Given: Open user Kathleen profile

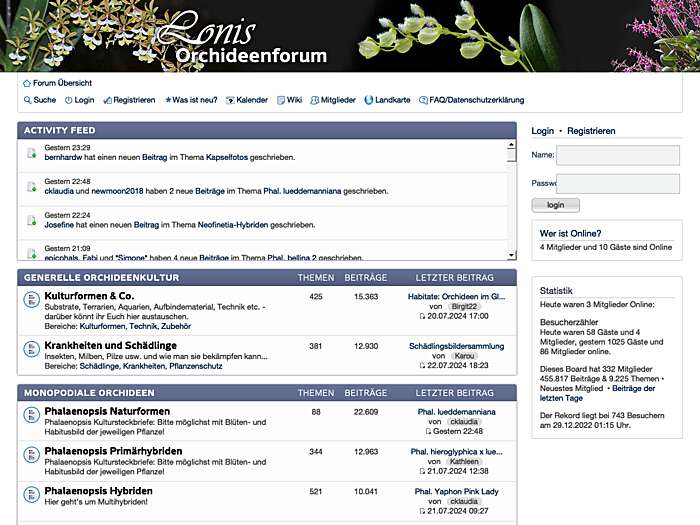Looking at the screenshot, I should 464,462.
